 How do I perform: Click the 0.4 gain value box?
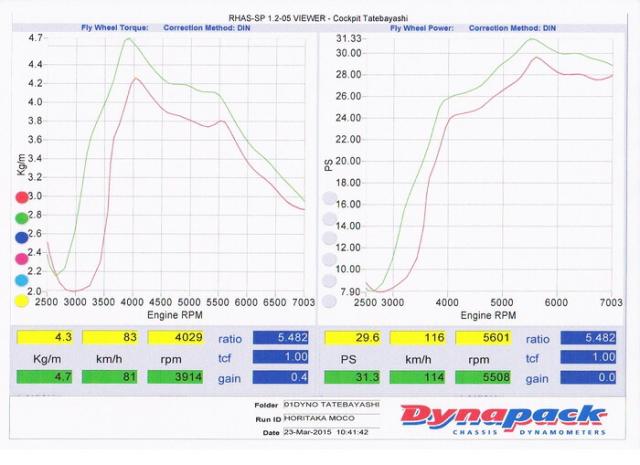click(x=283, y=379)
